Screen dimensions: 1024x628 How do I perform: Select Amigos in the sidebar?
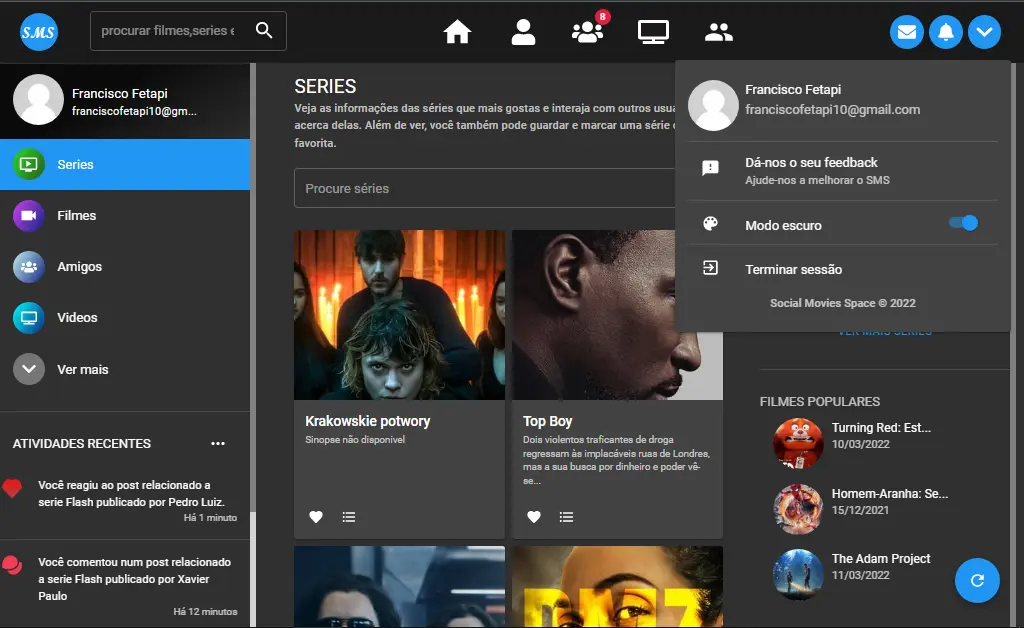point(125,266)
